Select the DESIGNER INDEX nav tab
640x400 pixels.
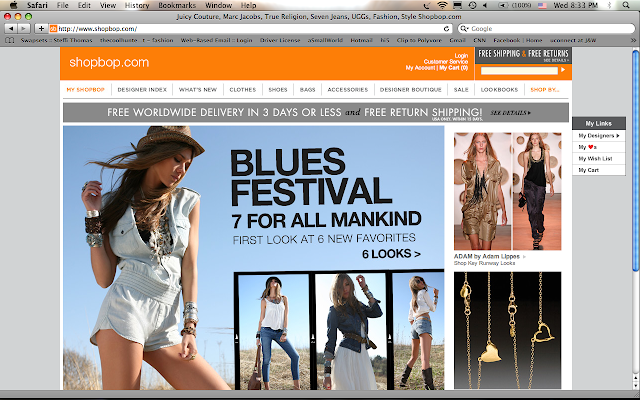142,89
